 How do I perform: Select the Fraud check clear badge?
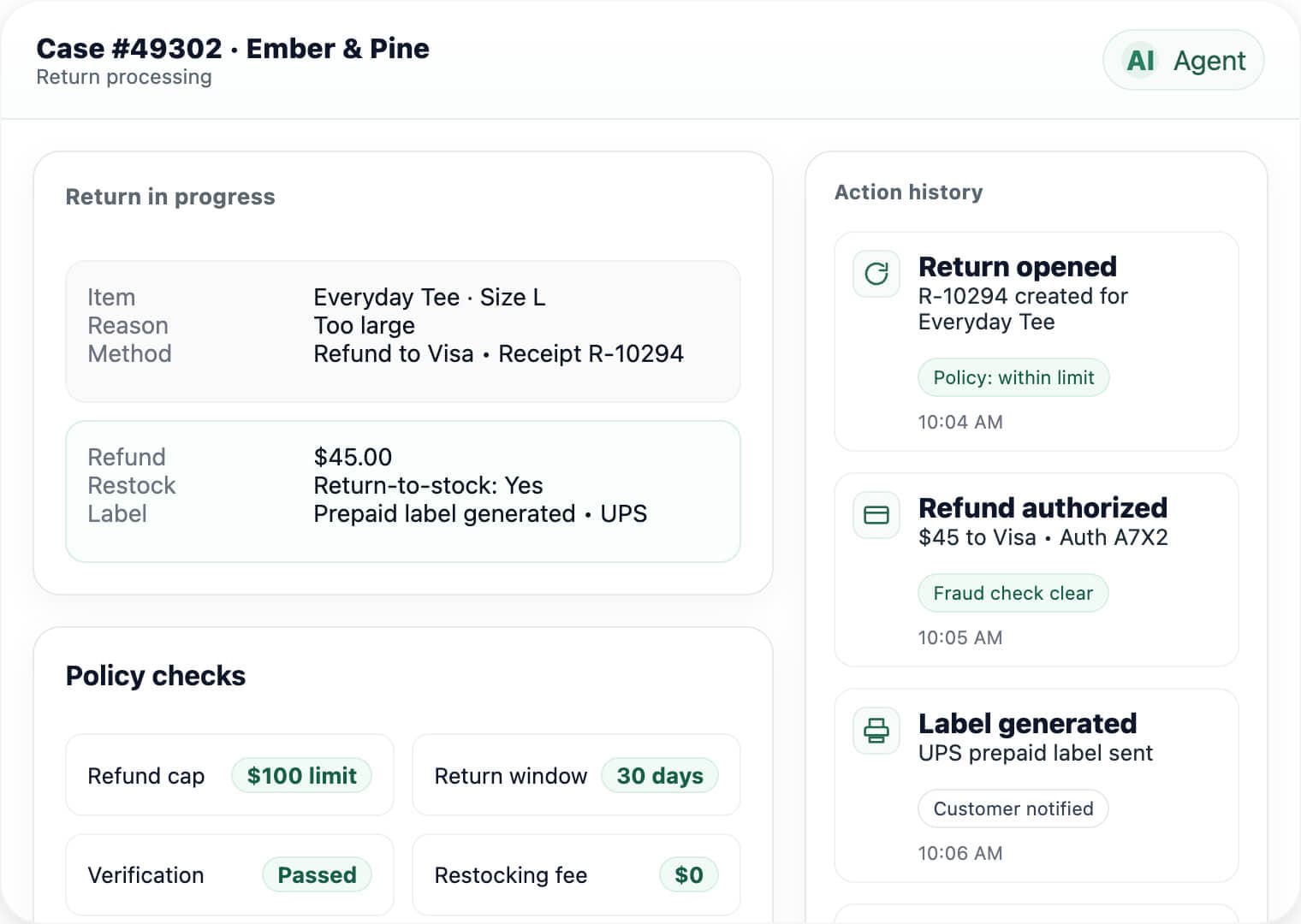point(1013,593)
